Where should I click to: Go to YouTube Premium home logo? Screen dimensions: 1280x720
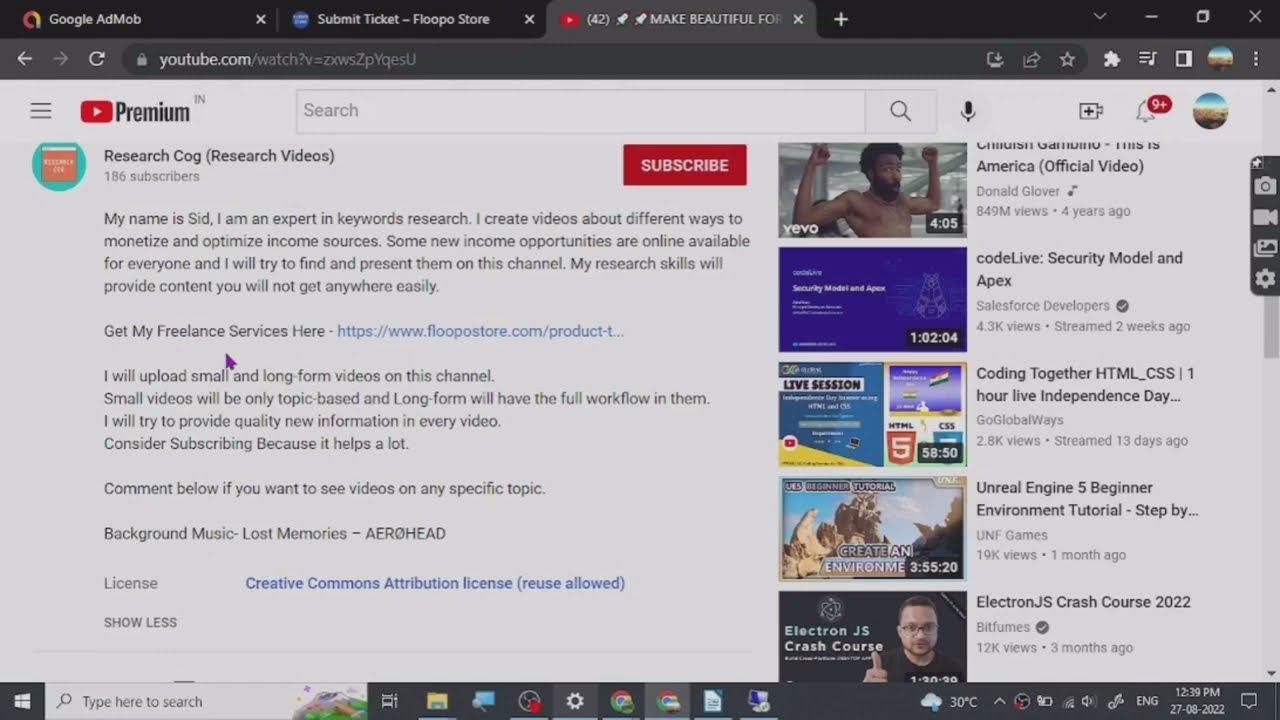[x=135, y=111]
